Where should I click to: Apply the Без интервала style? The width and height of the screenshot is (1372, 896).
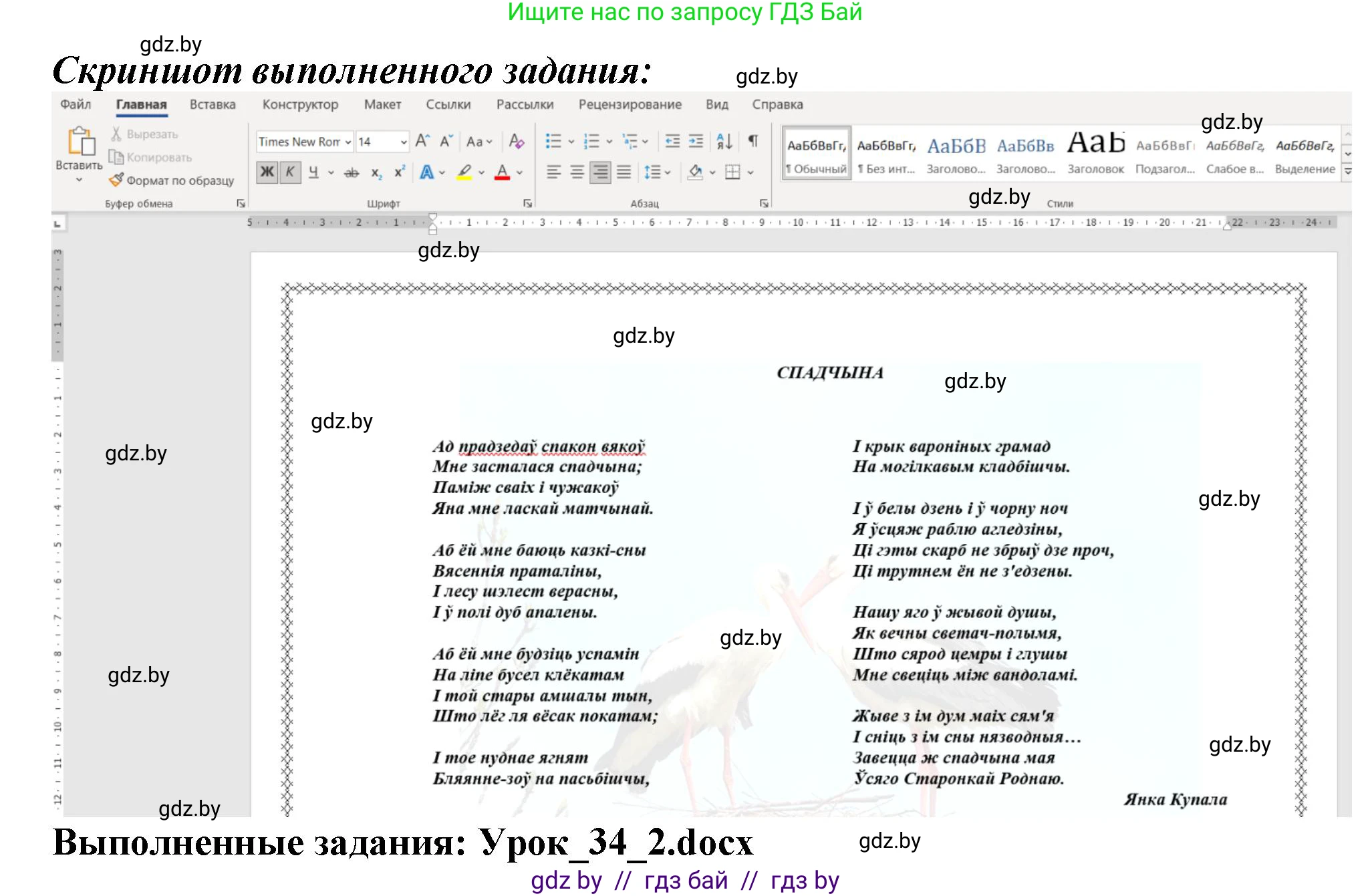coord(886,153)
